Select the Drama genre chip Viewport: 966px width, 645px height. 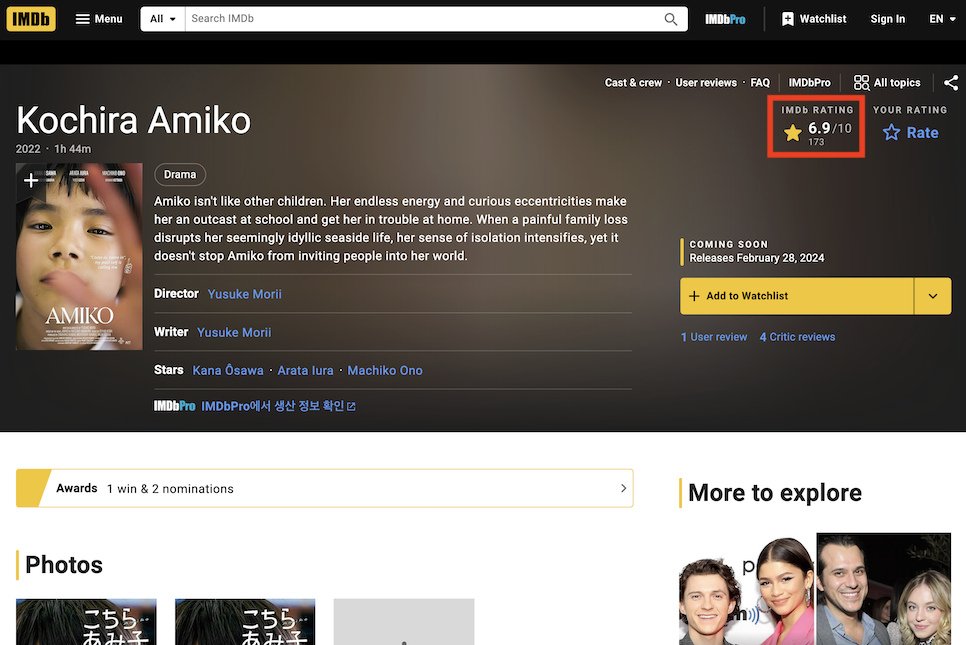tap(180, 174)
